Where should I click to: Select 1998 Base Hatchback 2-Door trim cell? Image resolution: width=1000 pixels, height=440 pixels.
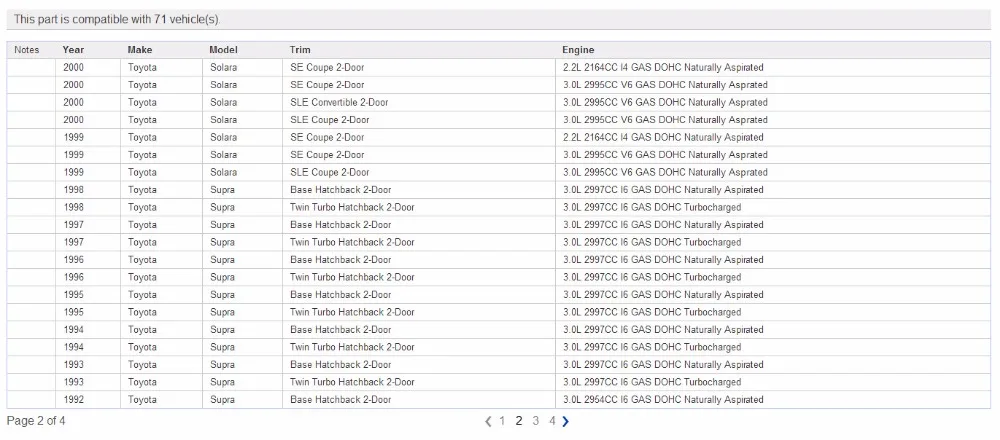coord(418,190)
